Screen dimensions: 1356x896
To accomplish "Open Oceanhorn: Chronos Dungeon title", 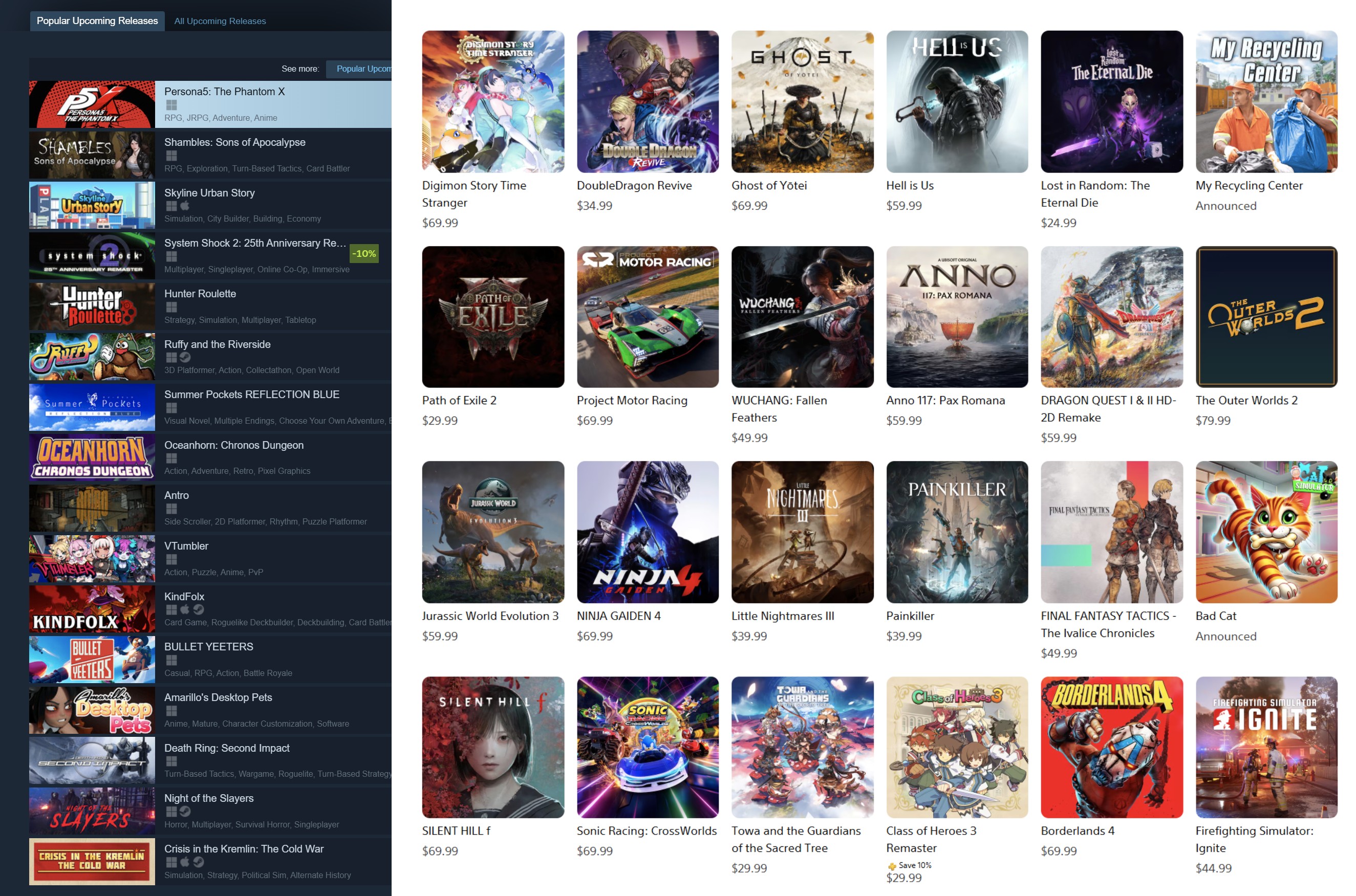I will tap(234, 445).
